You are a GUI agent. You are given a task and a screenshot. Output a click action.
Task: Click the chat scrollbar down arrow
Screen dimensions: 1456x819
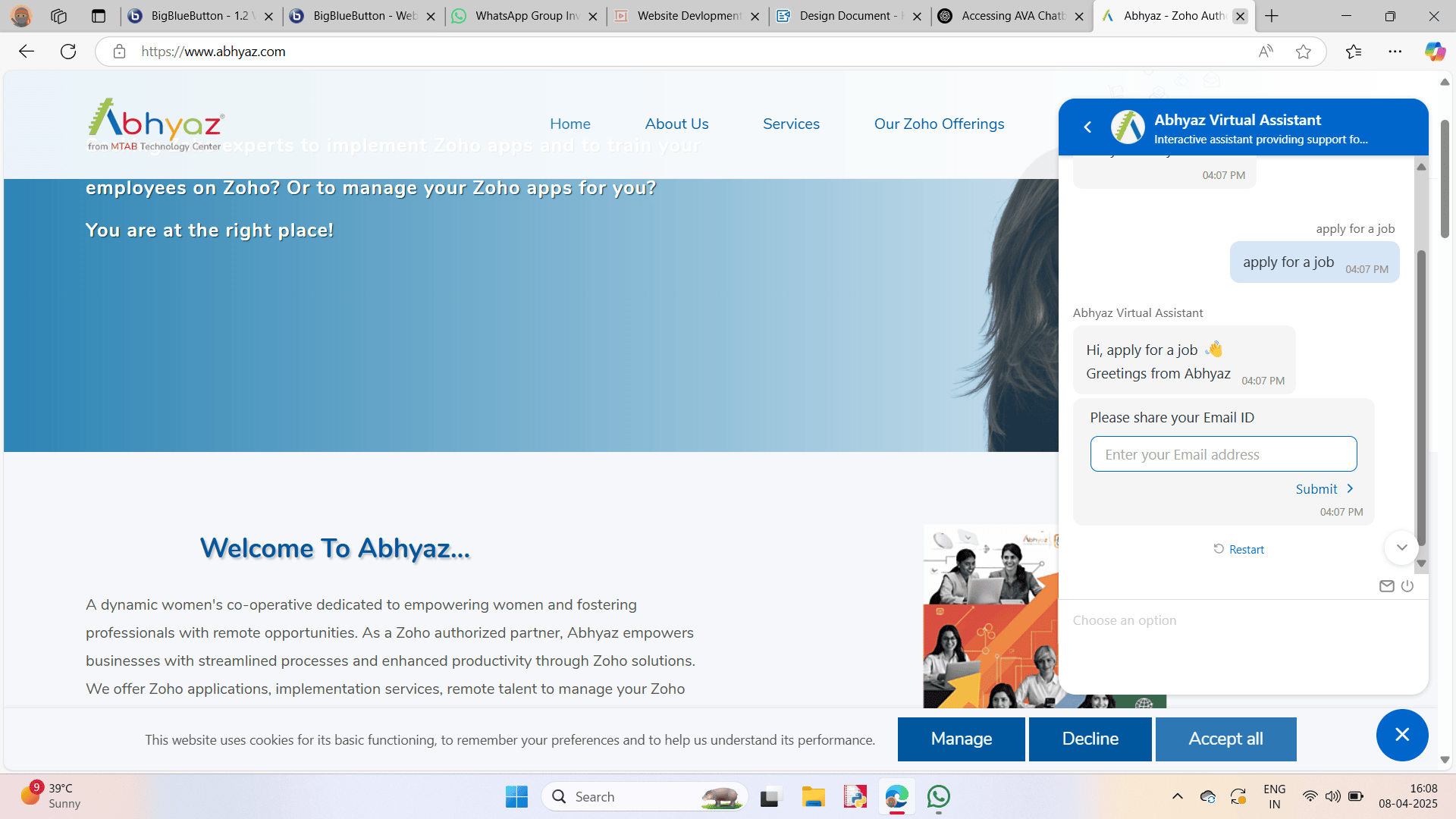pyautogui.click(x=1422, y=563)
